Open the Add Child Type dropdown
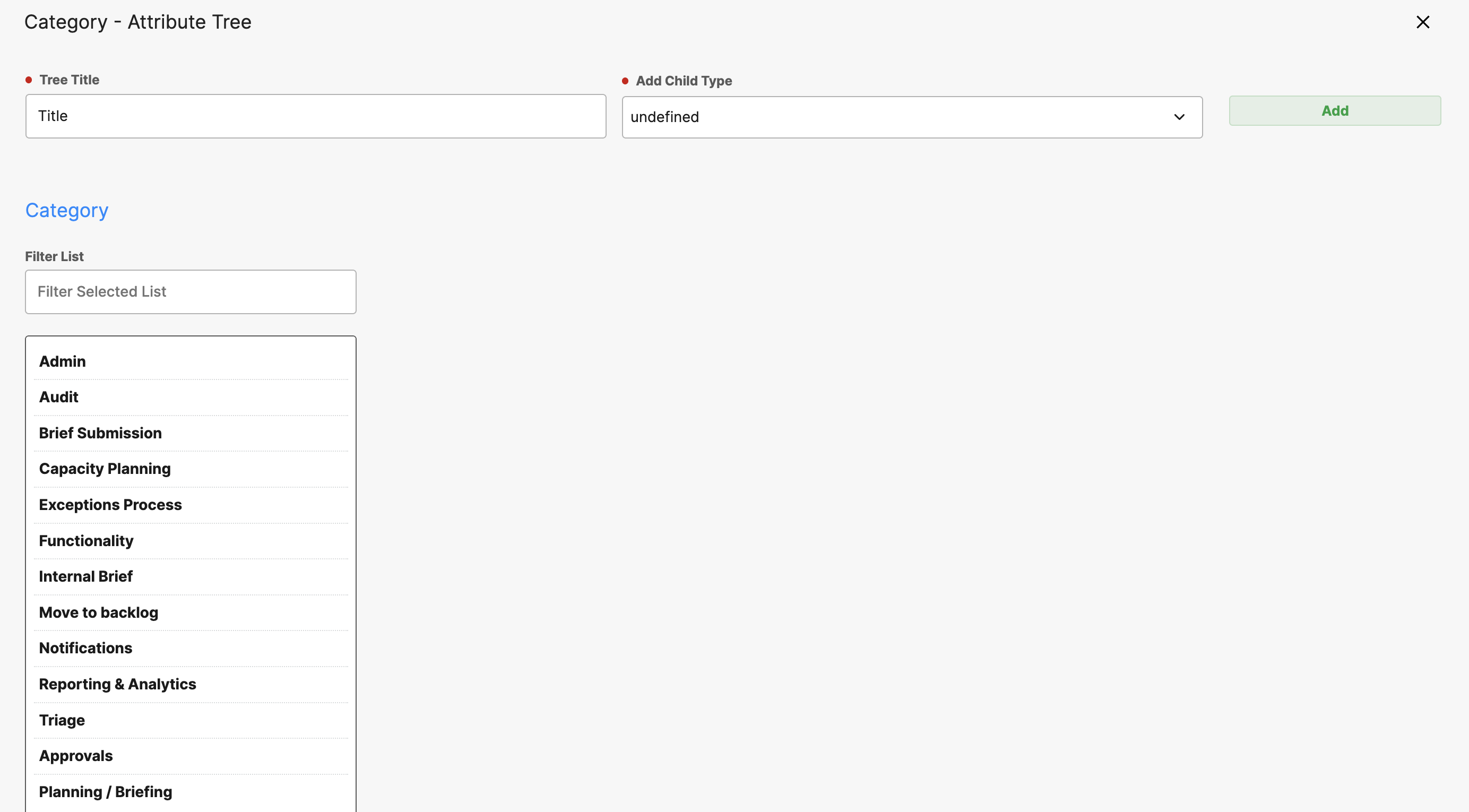This screenshot has height=812, width=1469. click(x=911, y=117)
